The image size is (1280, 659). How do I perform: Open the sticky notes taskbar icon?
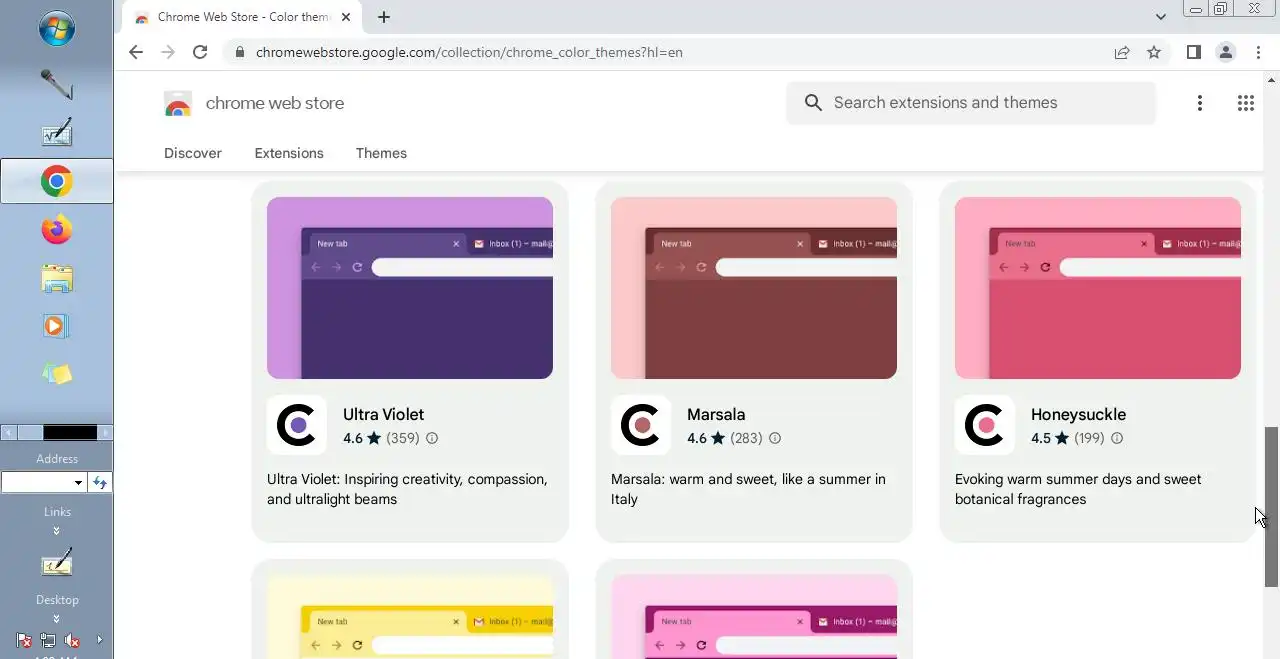[57, 373]
